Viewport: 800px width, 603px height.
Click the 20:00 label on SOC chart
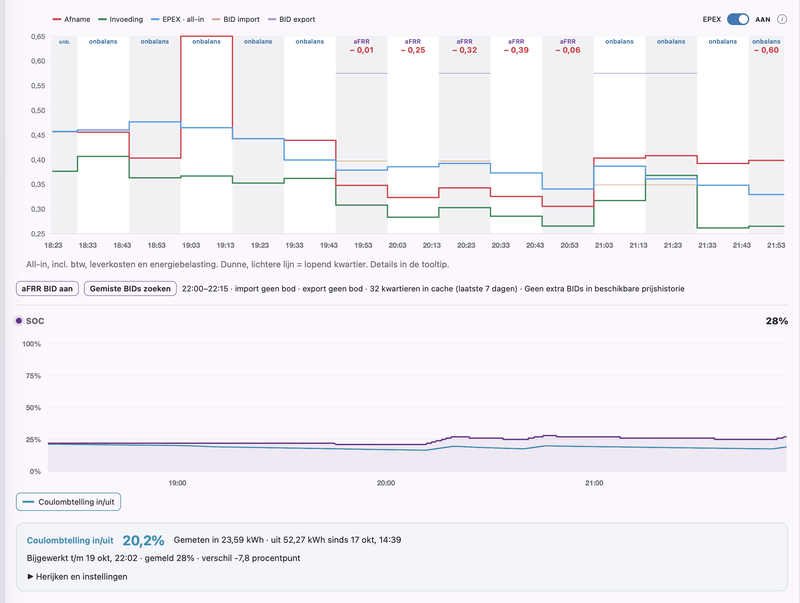tap(386, 483)
